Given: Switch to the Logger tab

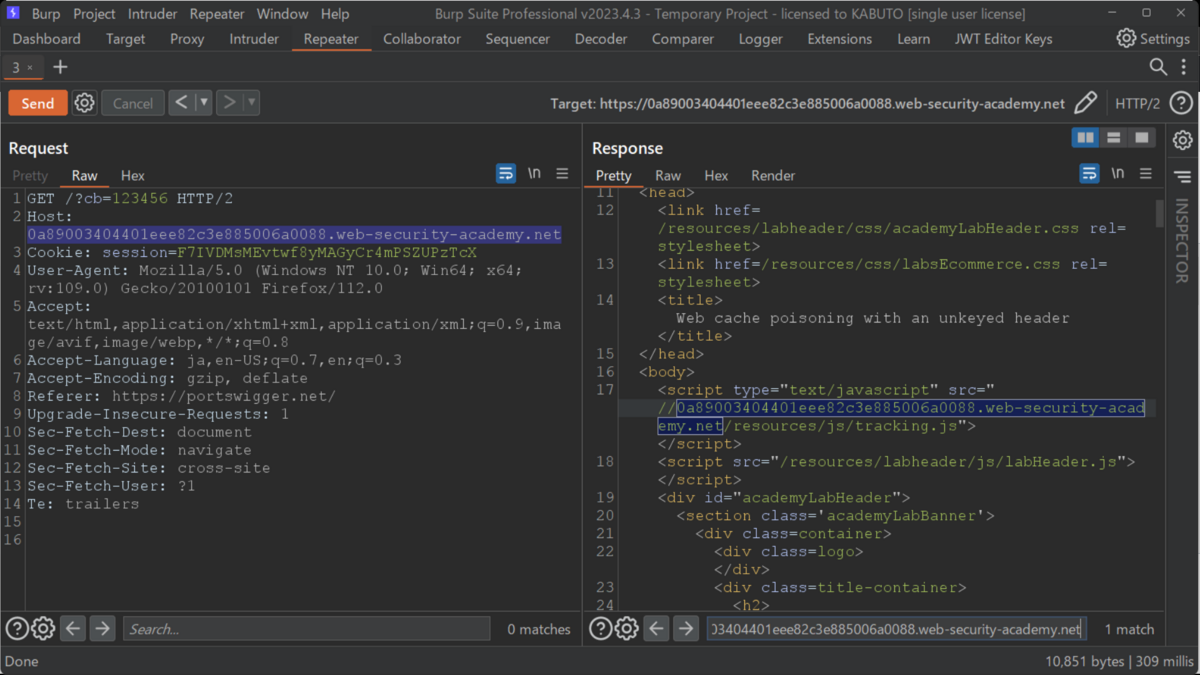Looking at the screenshot, I should (761, 38).
